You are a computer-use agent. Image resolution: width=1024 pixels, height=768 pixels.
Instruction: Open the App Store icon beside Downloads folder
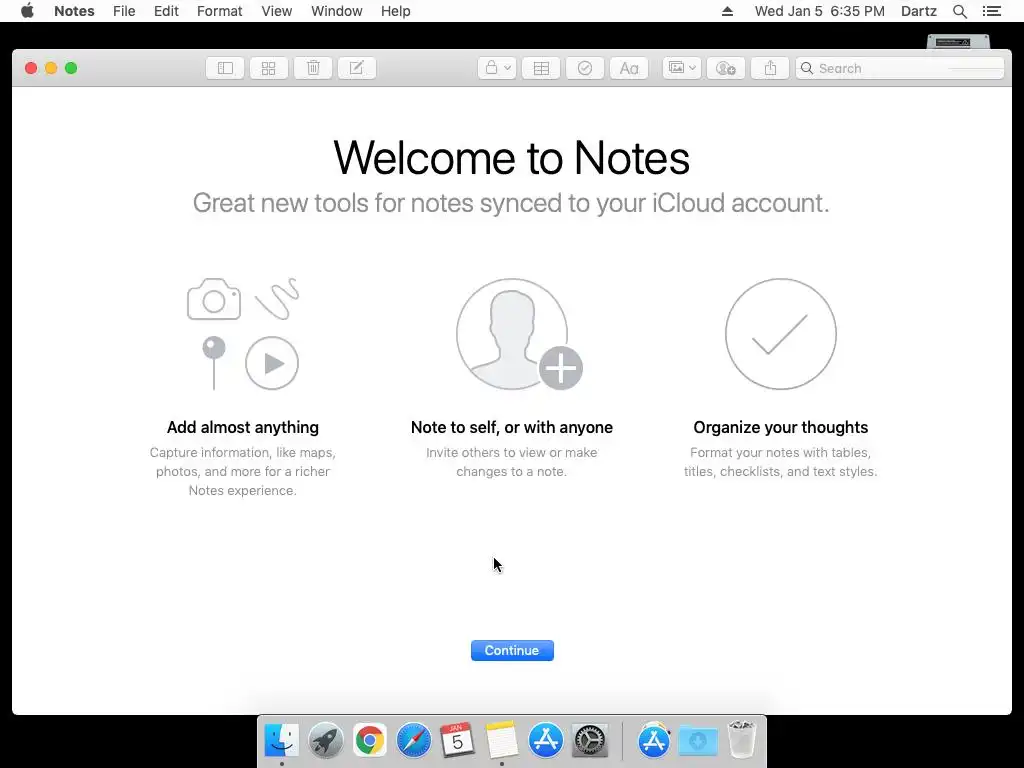tap(654, 741)
